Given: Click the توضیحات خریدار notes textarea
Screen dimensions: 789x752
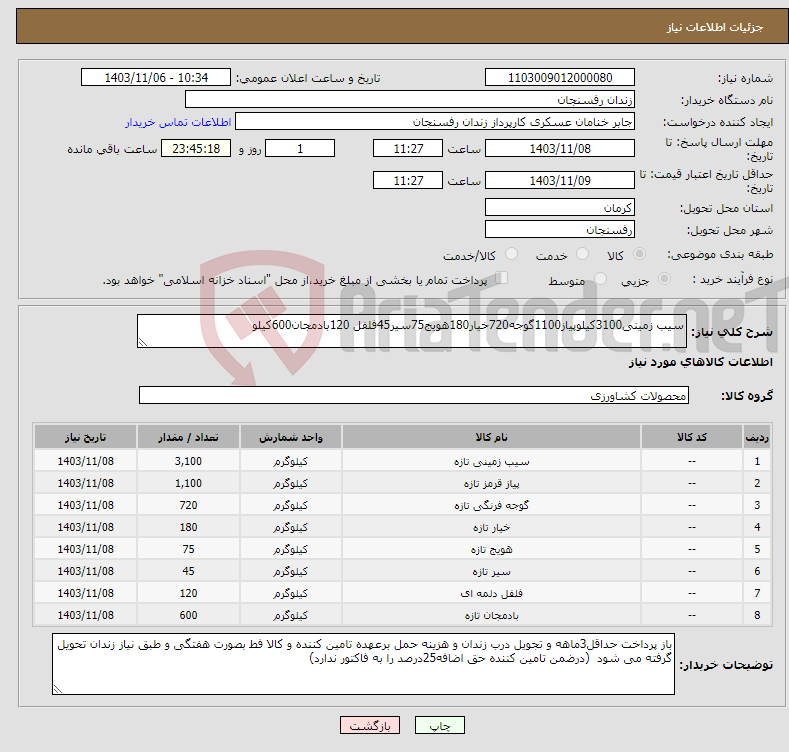Looking at the screenshot, I should pos(363,664).
